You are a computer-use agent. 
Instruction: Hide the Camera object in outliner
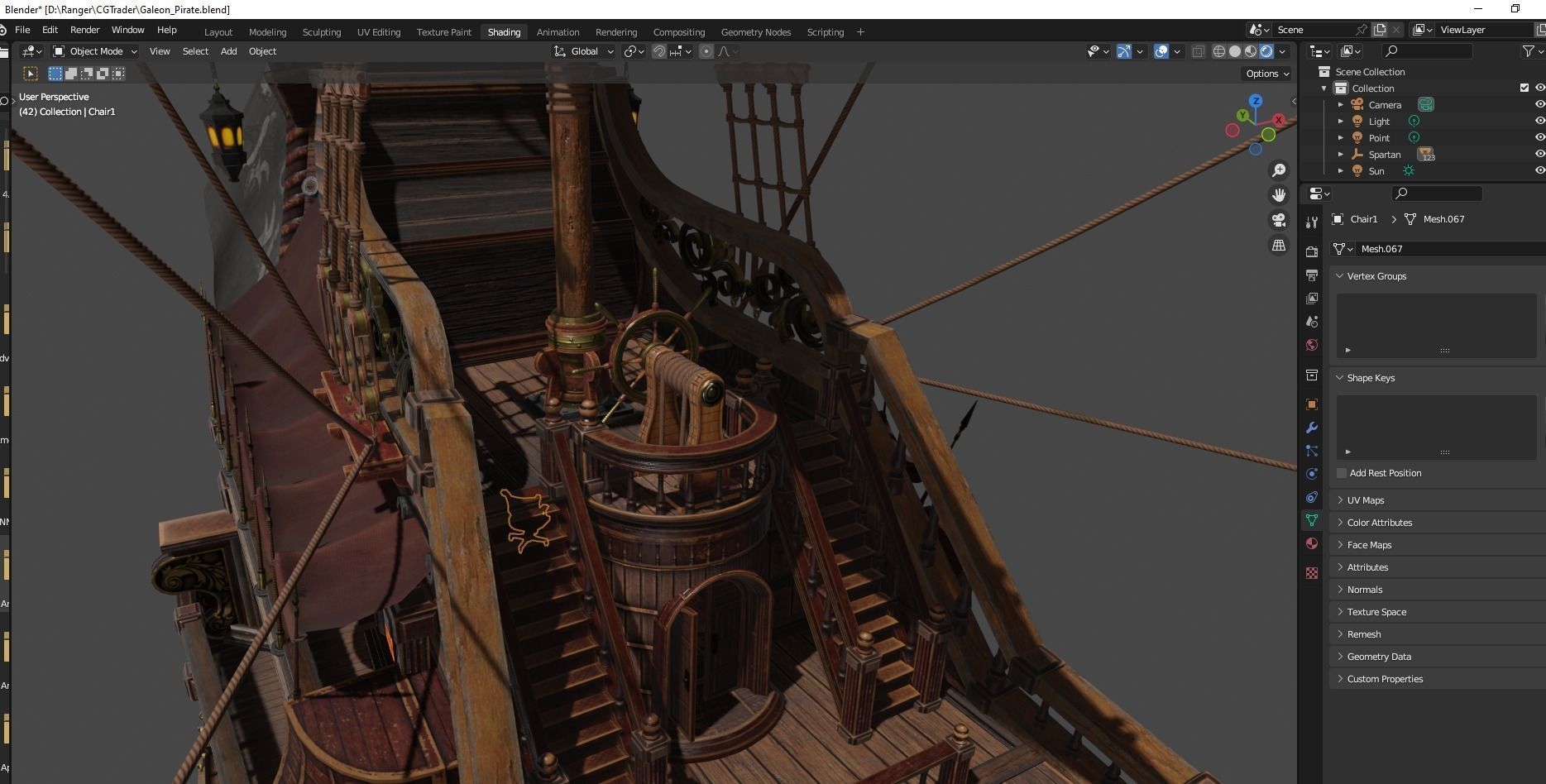pyautogui.click(x=1539, y=104)
